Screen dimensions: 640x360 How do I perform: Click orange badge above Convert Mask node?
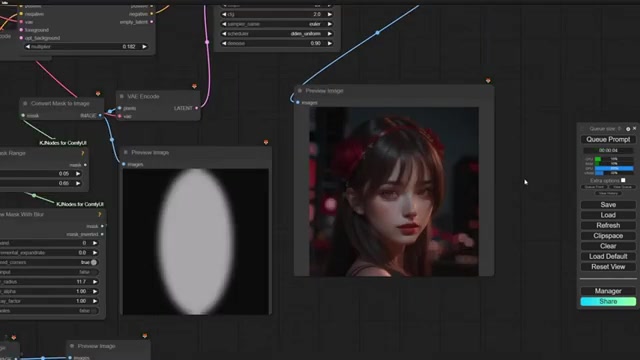click(98, 93)
